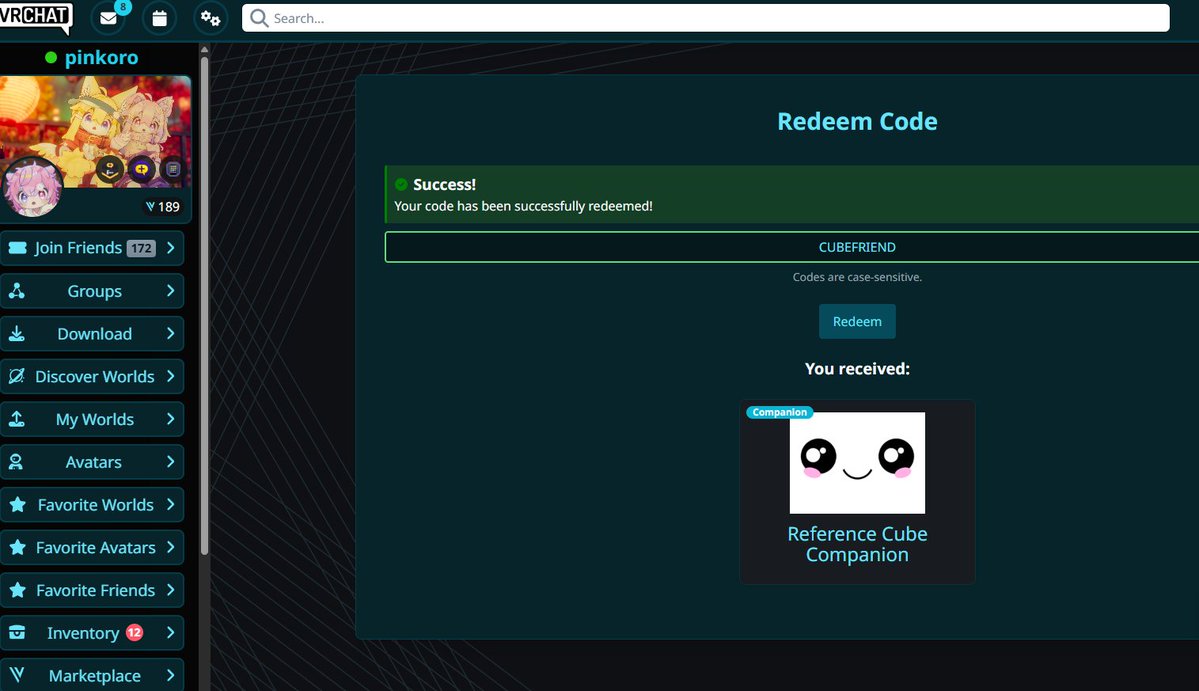Expand the My Worlds chevron

tap(171, 419)
